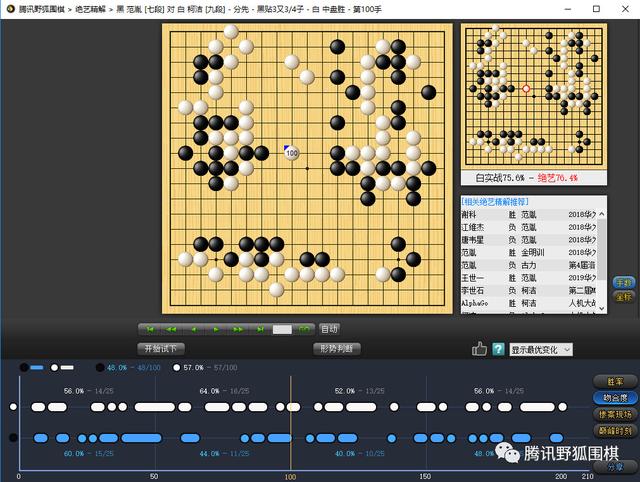Open the 谢科 胜 范胤 game record

[x=529, y=214]
